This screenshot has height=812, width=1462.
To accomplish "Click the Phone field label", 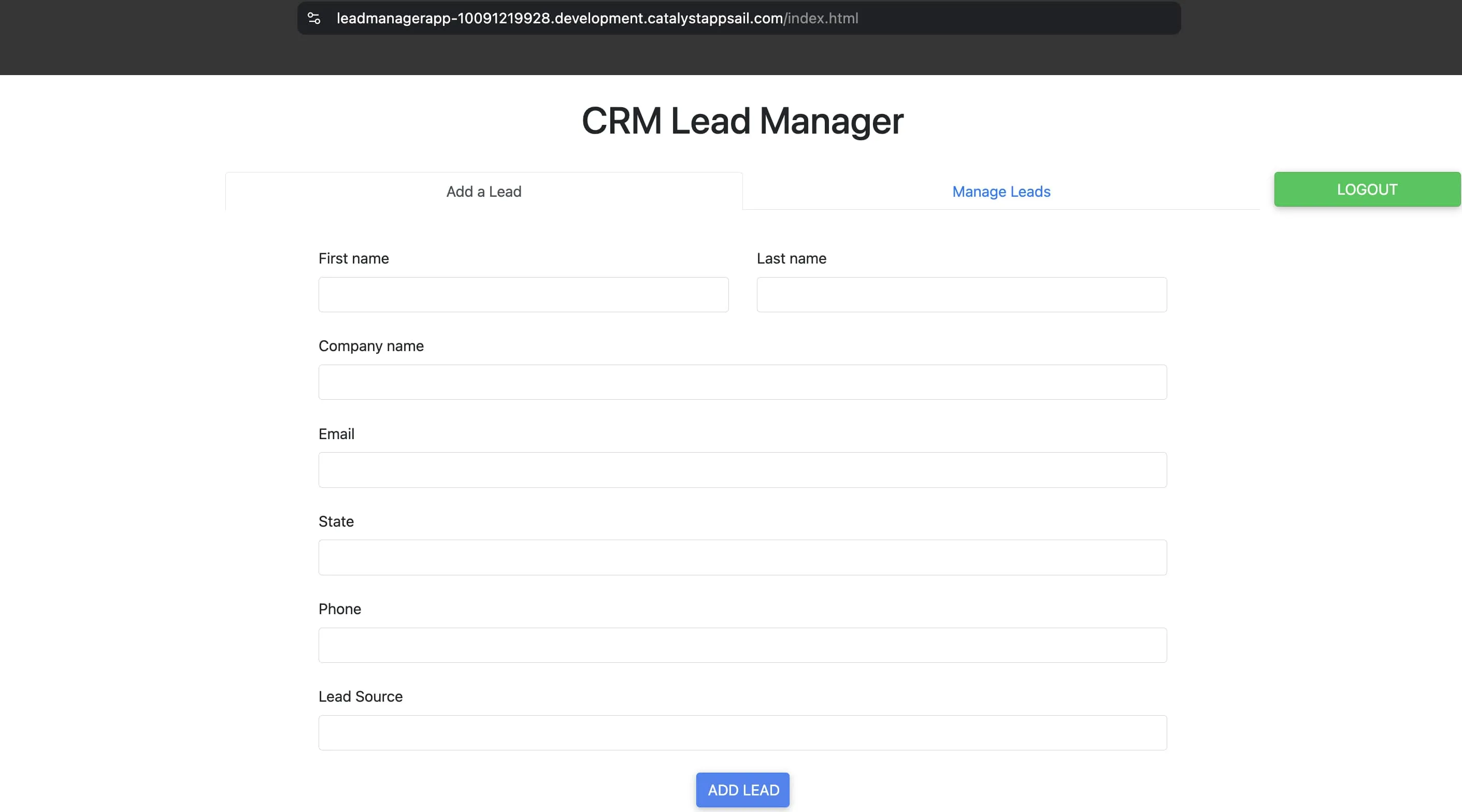I will pyautogui.click(x=339, y=609).
